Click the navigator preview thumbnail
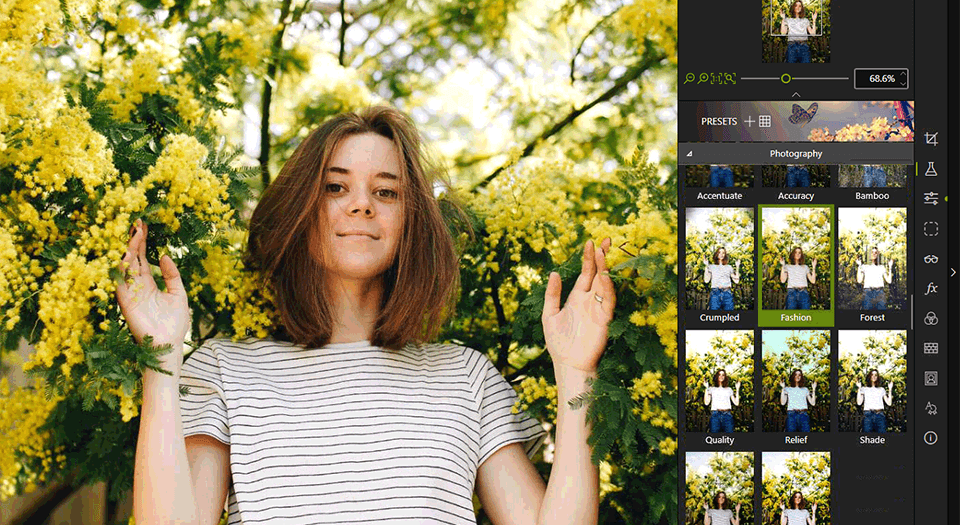The width and height of the screenshot is (960, 525). coord(796,31)
